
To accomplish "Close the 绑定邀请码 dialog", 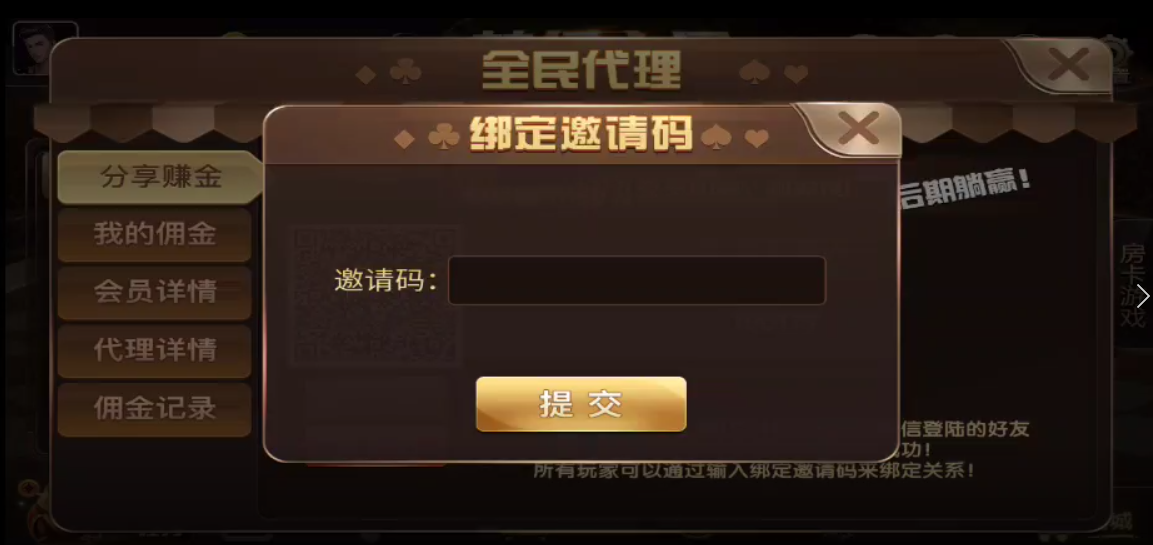I will pos(857,129).
